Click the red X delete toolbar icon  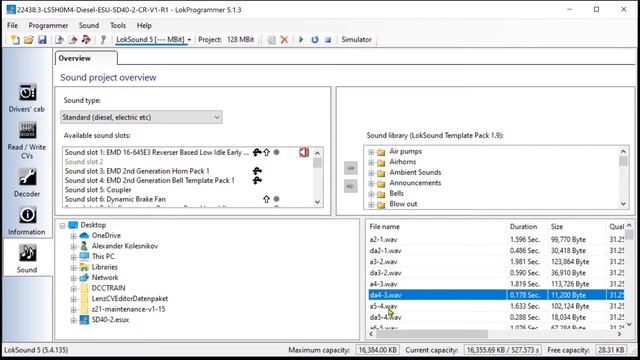tap(284, 40)
